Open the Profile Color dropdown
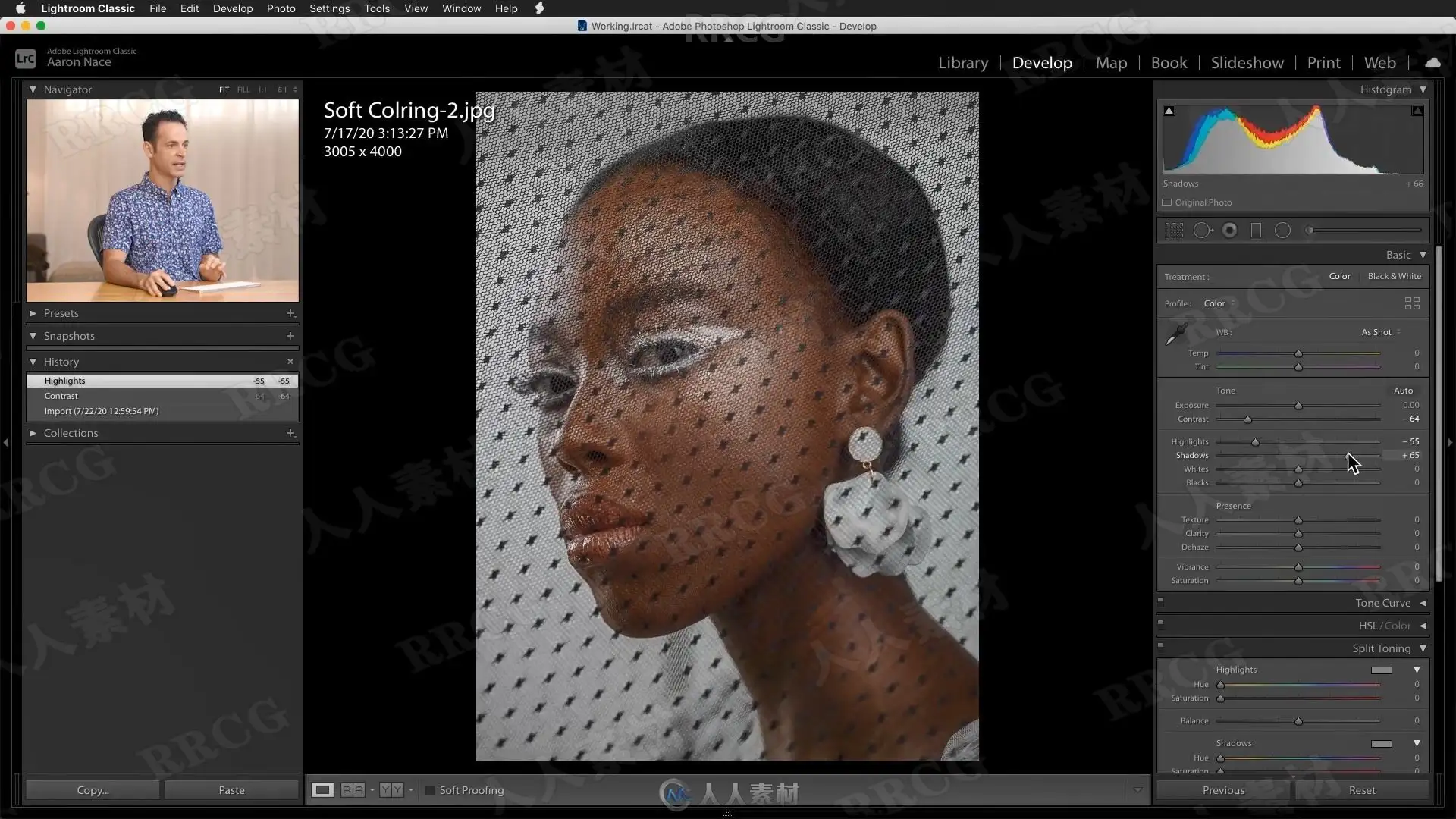Image resolution: width=1456 pixels, height=819 pixels. [x=1219, y=303]
